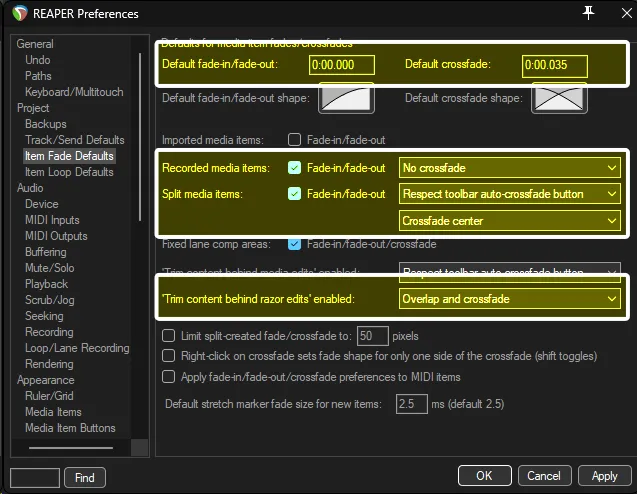Enable right-click crossfade one-side shape option
637x494 pixels.
pyautogui.click(x=169, y=356)
